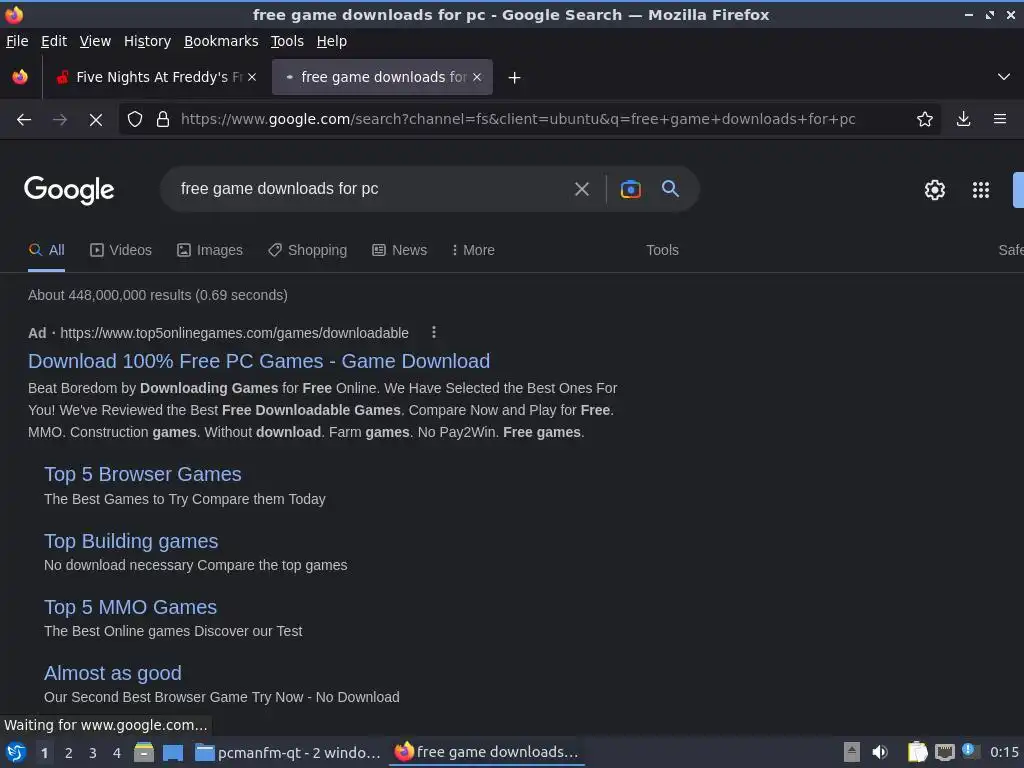Open the Edit menu
The width and height of the screenshot is (1024, 768).
click(54, 41)
